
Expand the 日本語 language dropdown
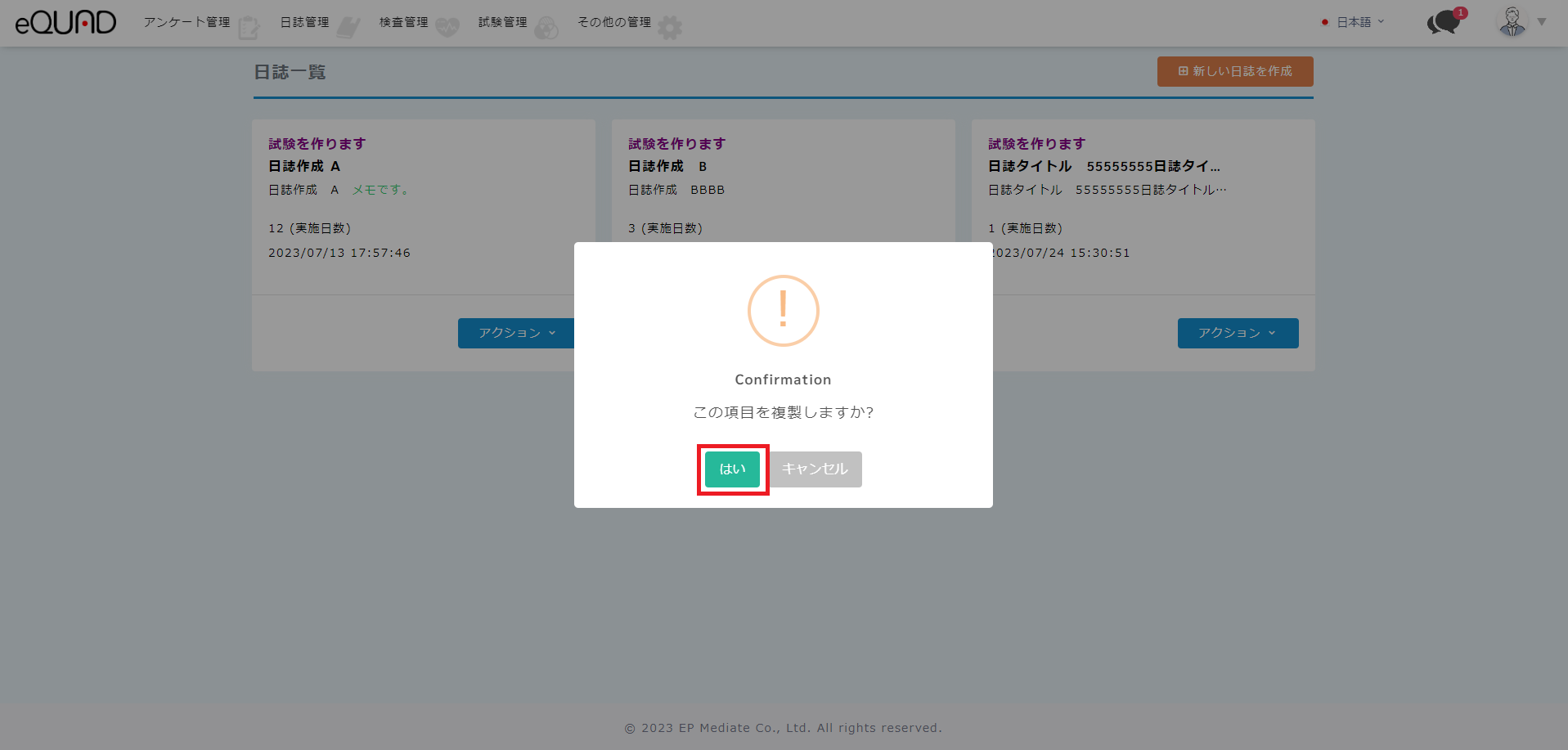coord(1354,22)
